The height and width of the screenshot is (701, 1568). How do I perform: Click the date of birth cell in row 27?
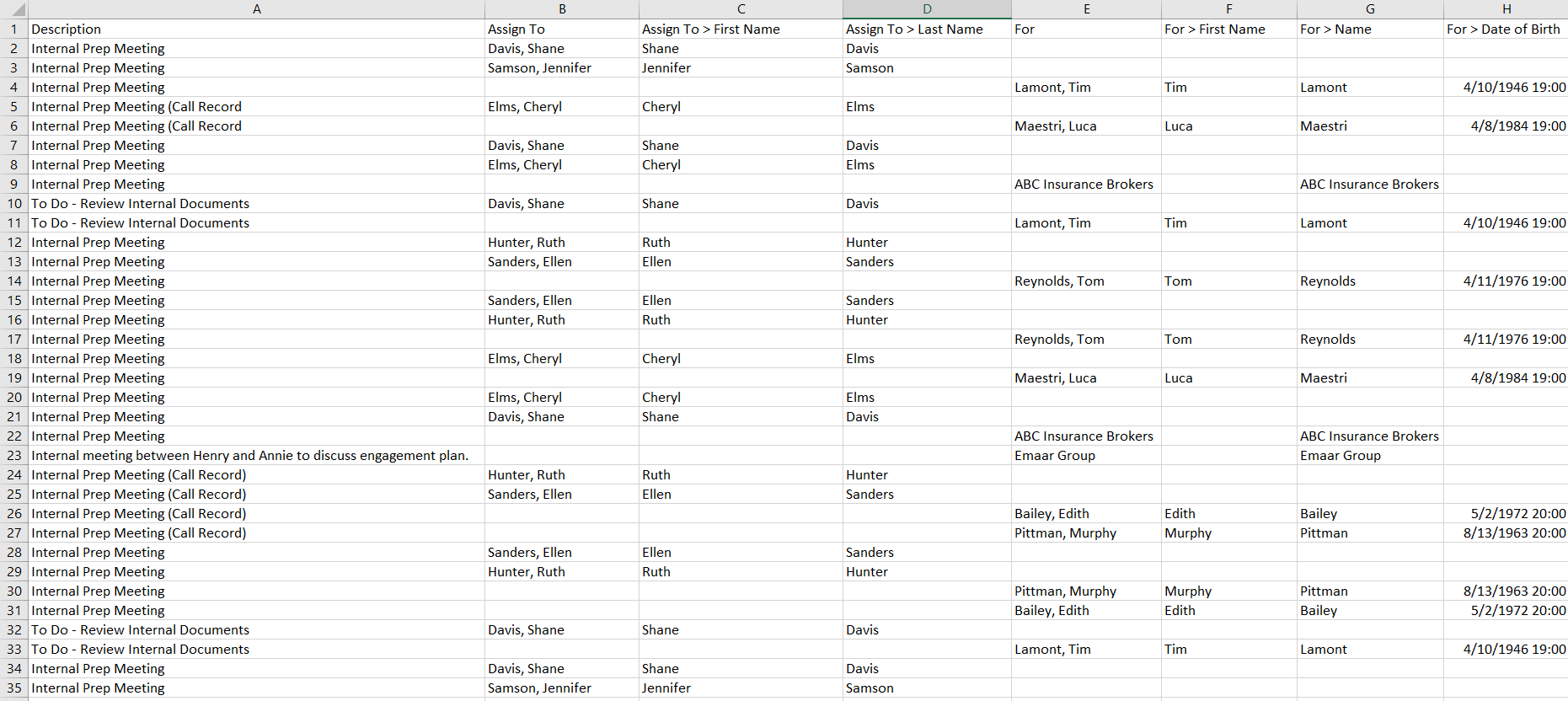click(1514, 533)
